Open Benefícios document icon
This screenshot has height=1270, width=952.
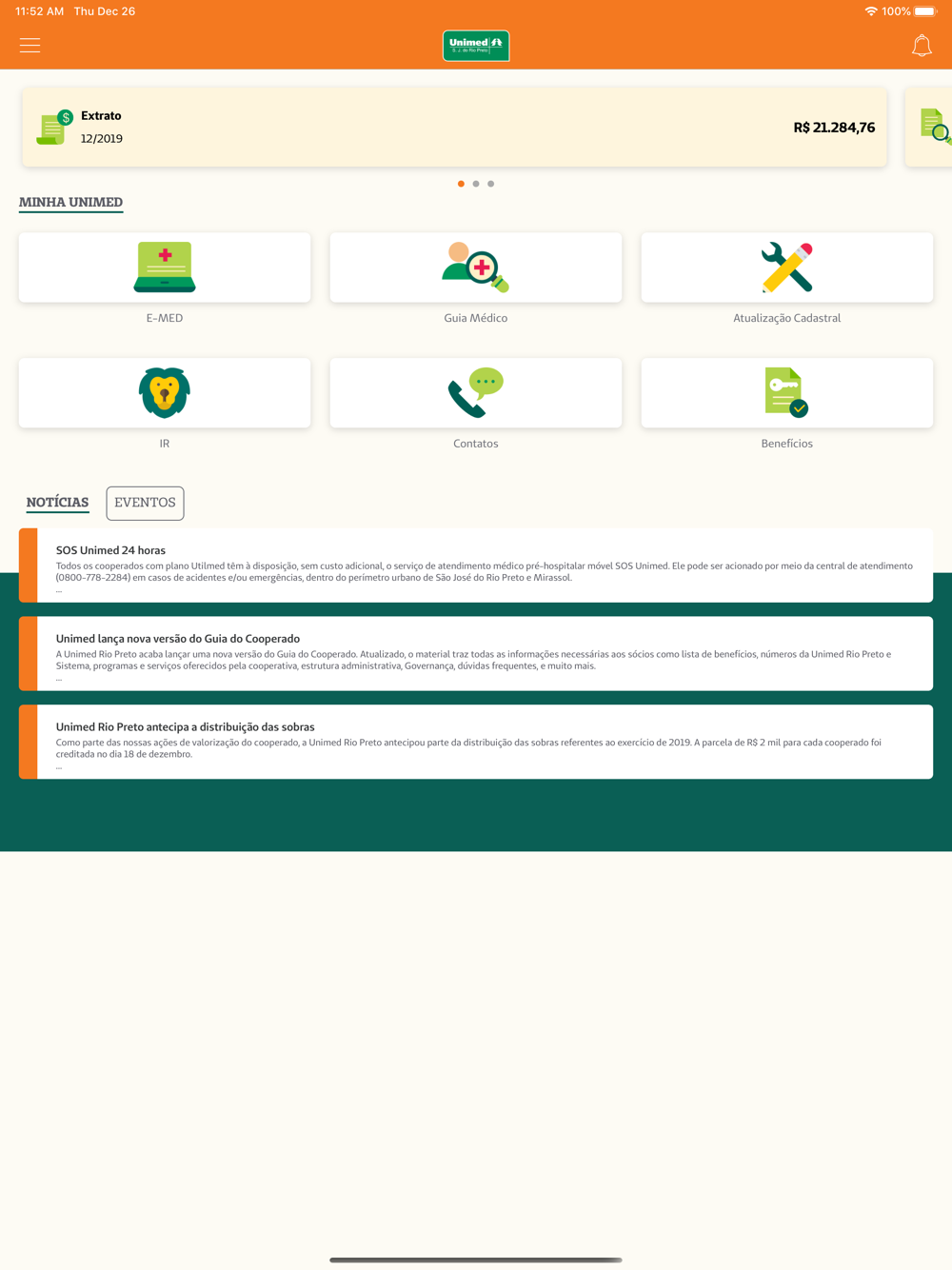click(787, 393)
